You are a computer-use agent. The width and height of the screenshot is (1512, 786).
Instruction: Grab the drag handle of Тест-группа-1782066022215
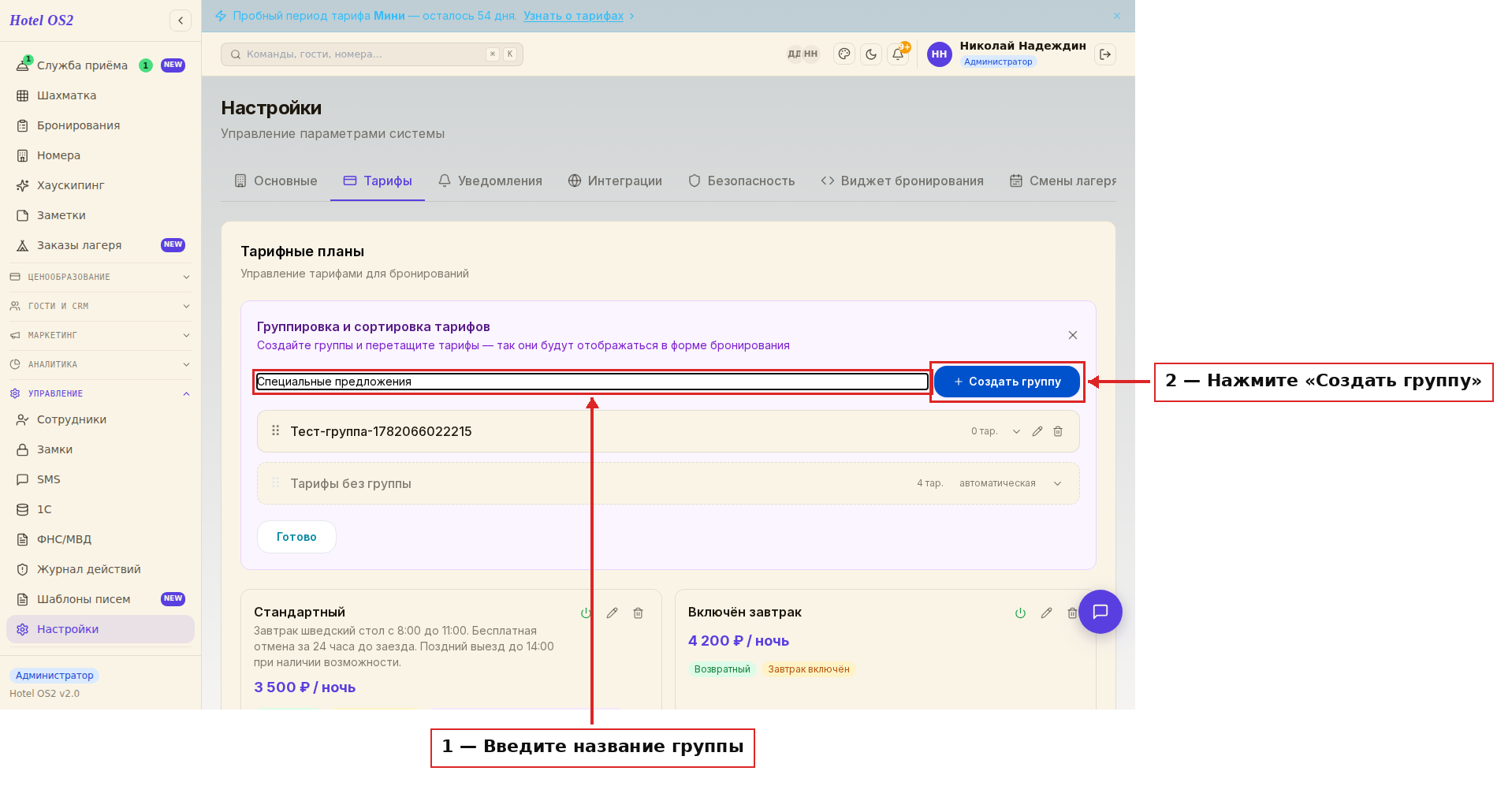[275, 430]
